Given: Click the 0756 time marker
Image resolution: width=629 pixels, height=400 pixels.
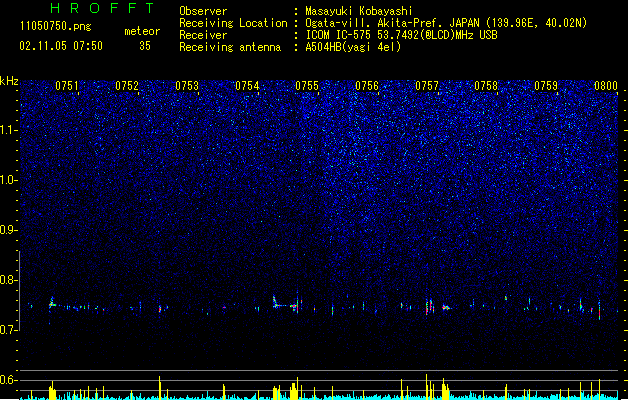Looking at the screenshot, I should pos(367,86).
